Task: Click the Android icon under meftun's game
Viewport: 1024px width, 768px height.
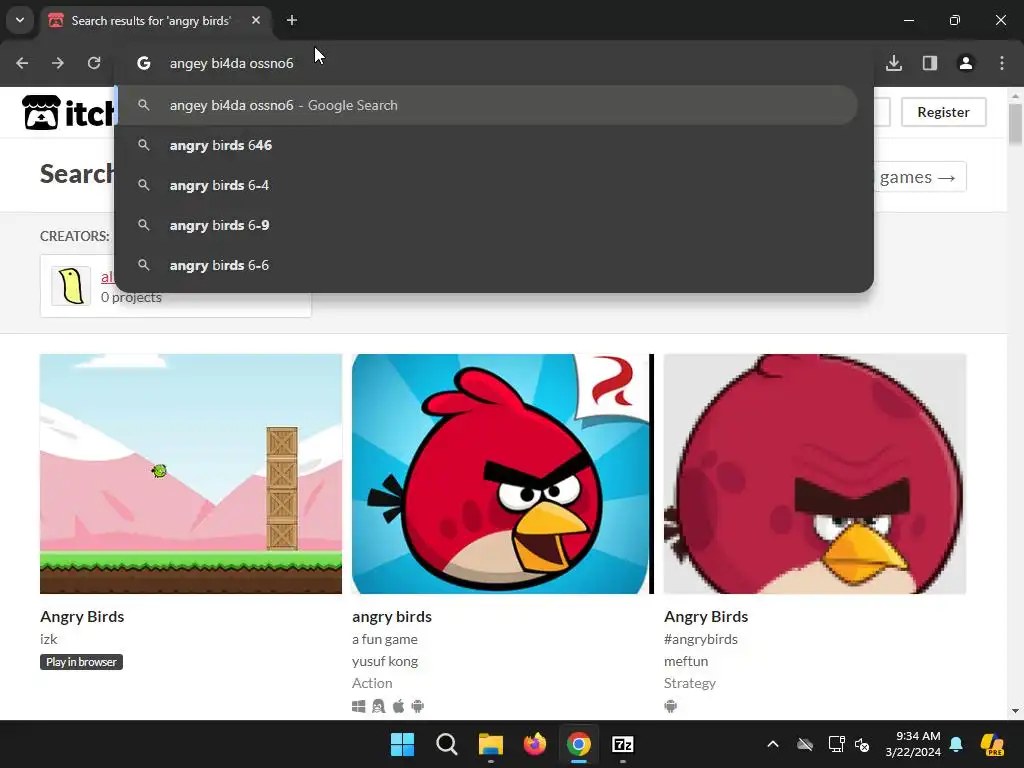Action: point(671,707)
